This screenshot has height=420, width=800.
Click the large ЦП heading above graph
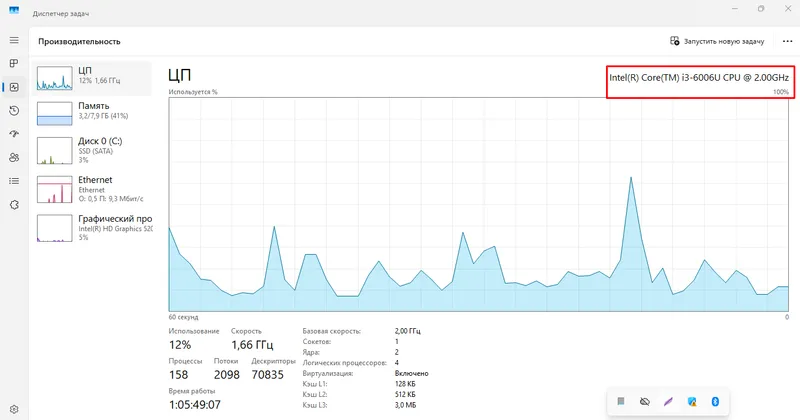[x=180, y=76]
